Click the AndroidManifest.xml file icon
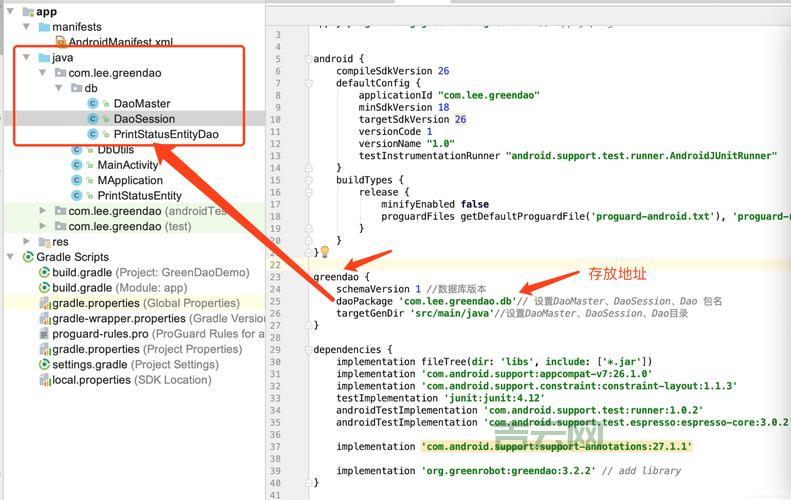This screenshot has width=791, height=500. 60,42
